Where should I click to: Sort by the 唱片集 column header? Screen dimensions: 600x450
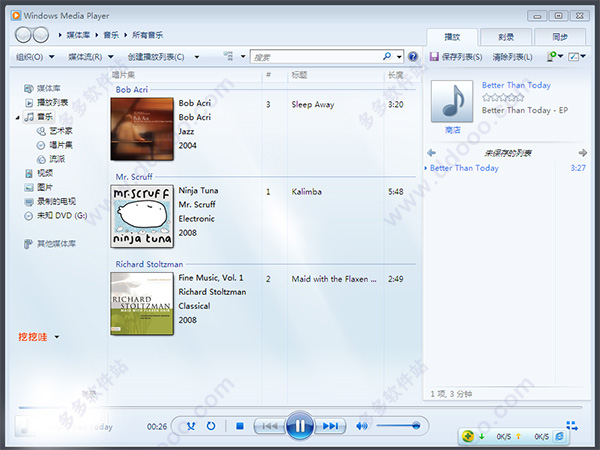123,75
